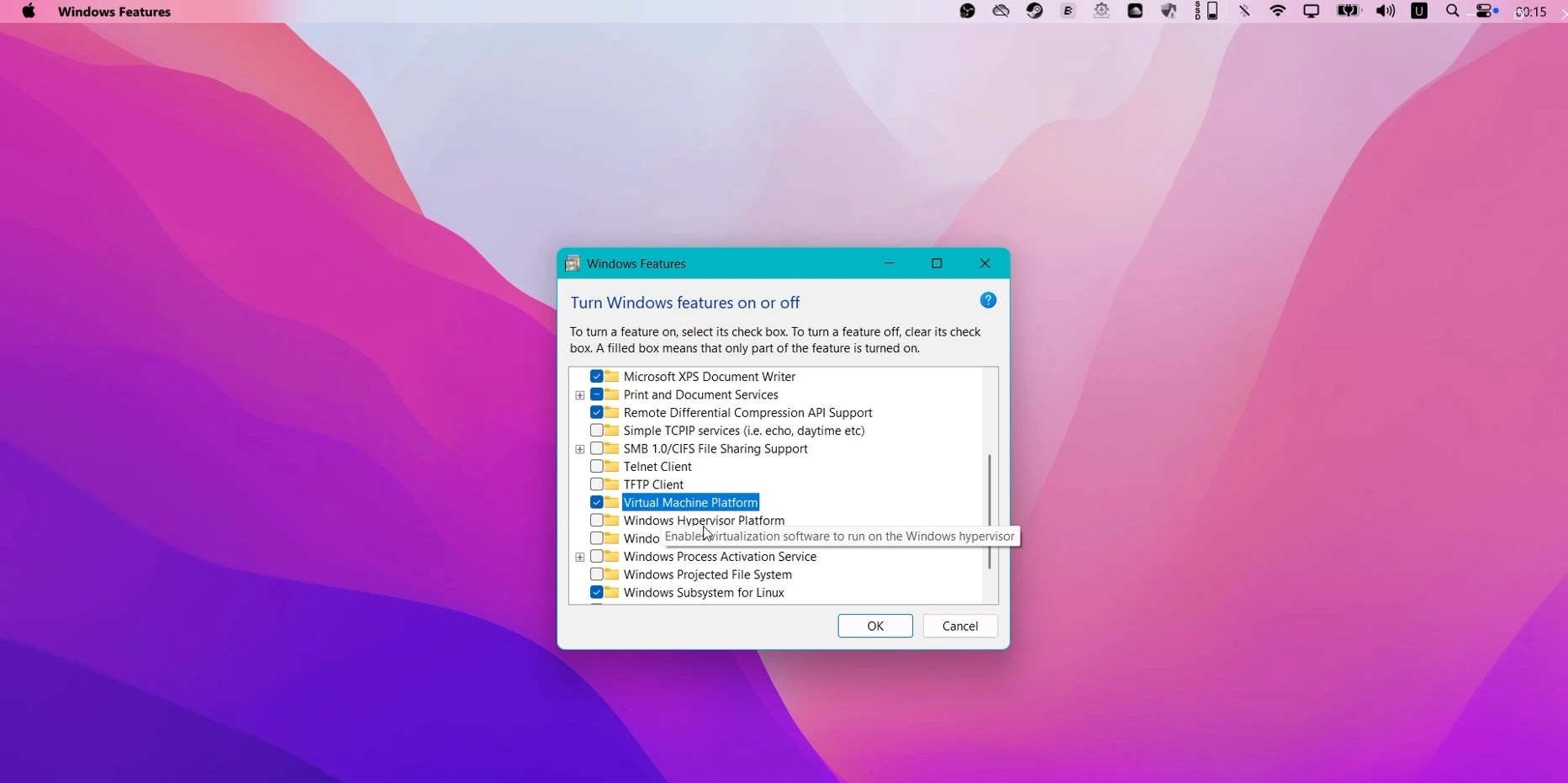Expand Print and Document Services tree
This screenshot has width=1568, height=783.
[579, 395]
